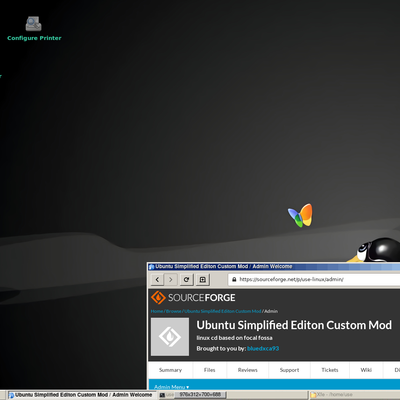Viewport: 400px width, 400px height.
Task: Switch to the Files tab
Action: (x=209, y=370)
